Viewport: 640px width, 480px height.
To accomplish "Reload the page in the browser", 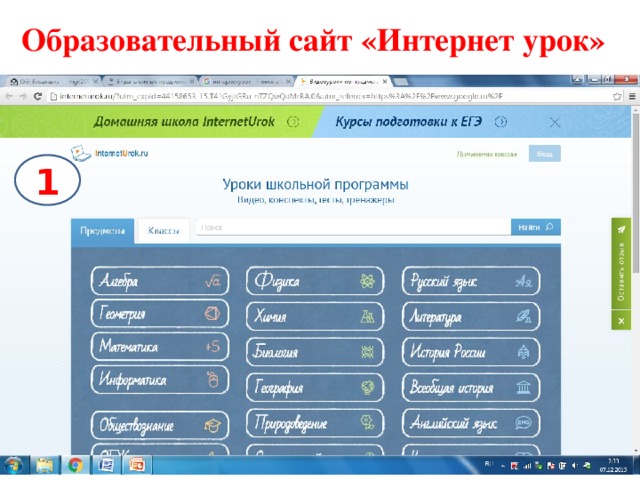I will coord(37,96).
